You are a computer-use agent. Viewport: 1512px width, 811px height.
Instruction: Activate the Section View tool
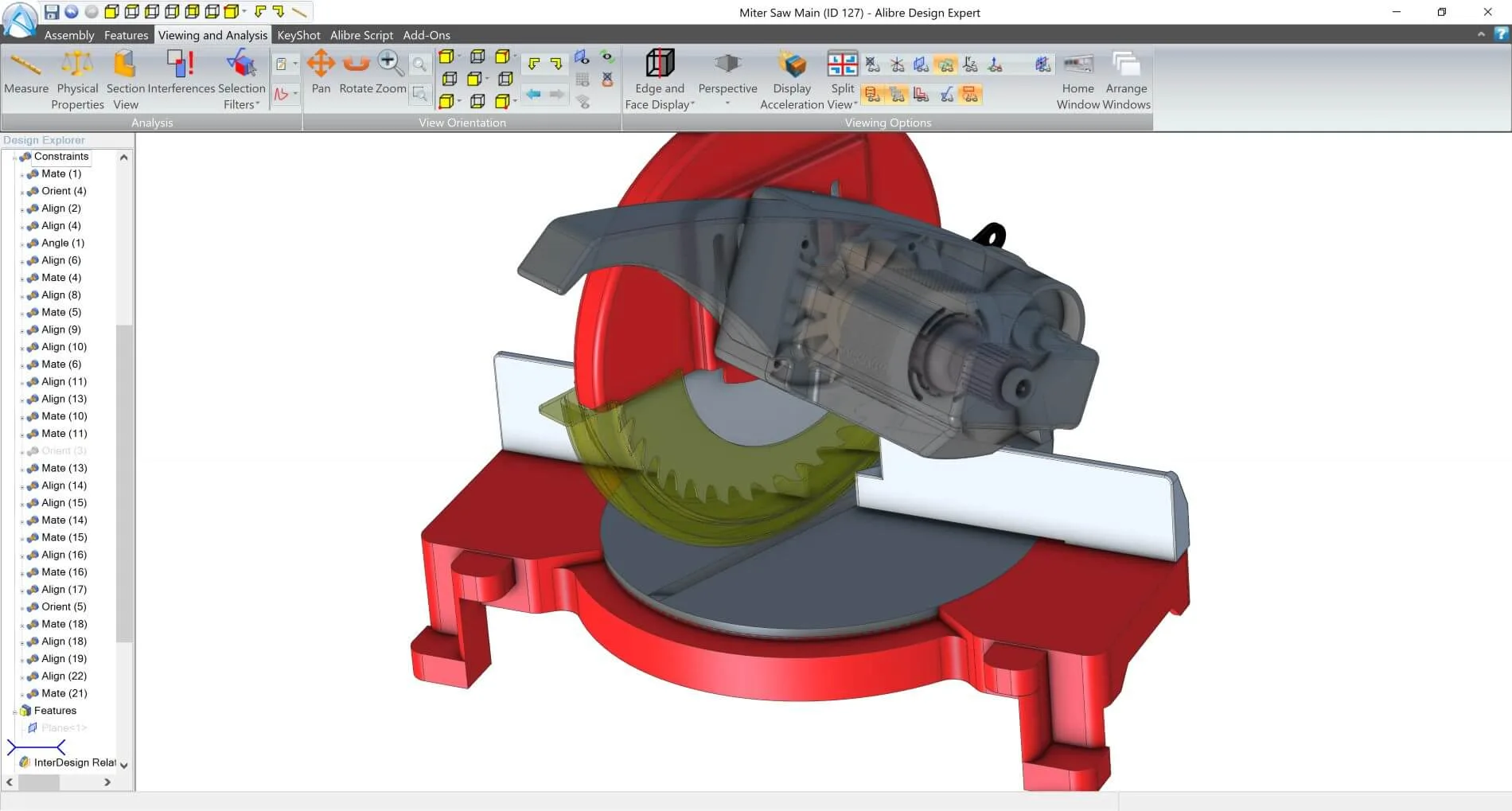click(x=126, y=80)
